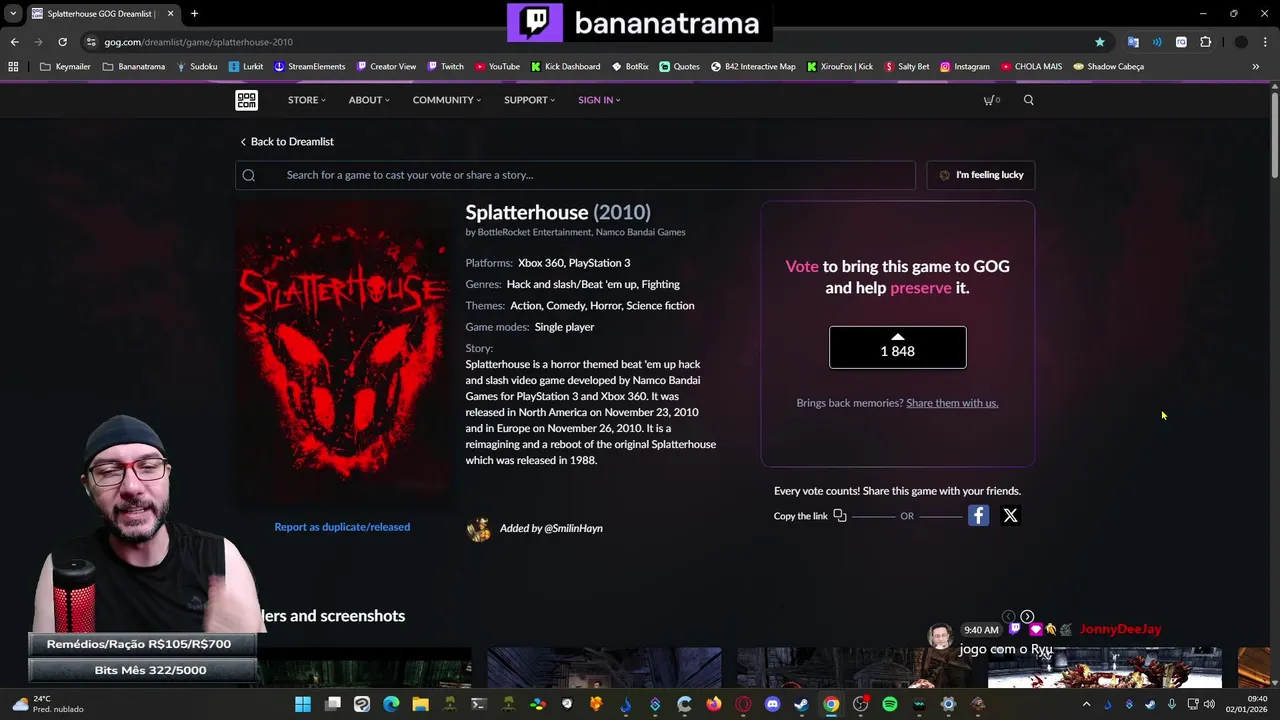Open the StreamElements bookmark
This screenshot has width=1280, height=720.
click(310, 67)
